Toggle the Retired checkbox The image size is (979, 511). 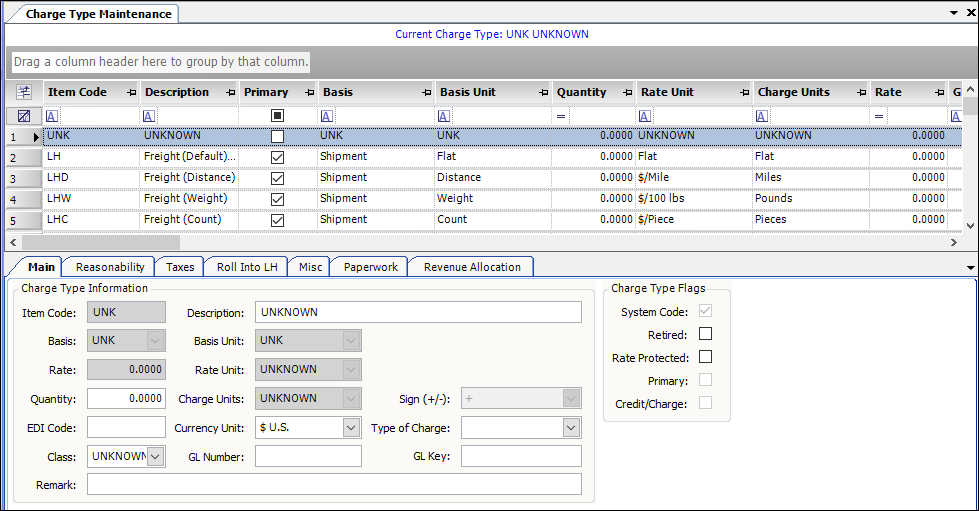coord(705,334)
